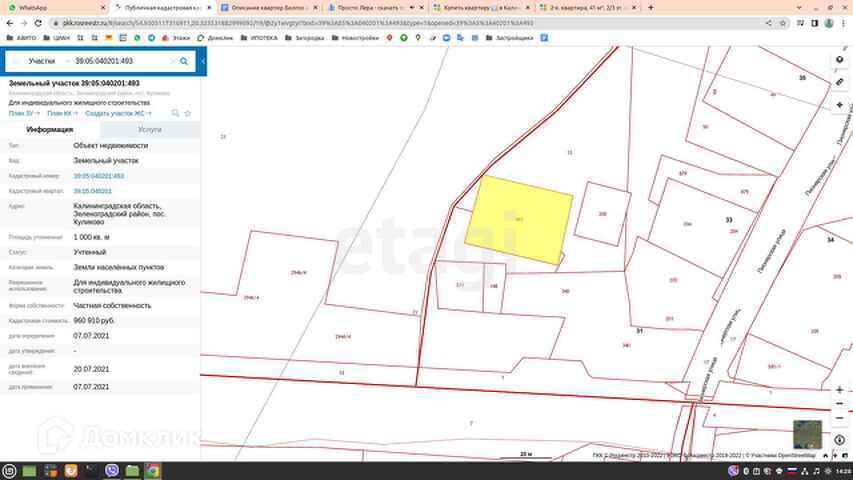Open 'План ЗУ' link
Viewport: 853px width, 480px height.
[x=24, y=113]
